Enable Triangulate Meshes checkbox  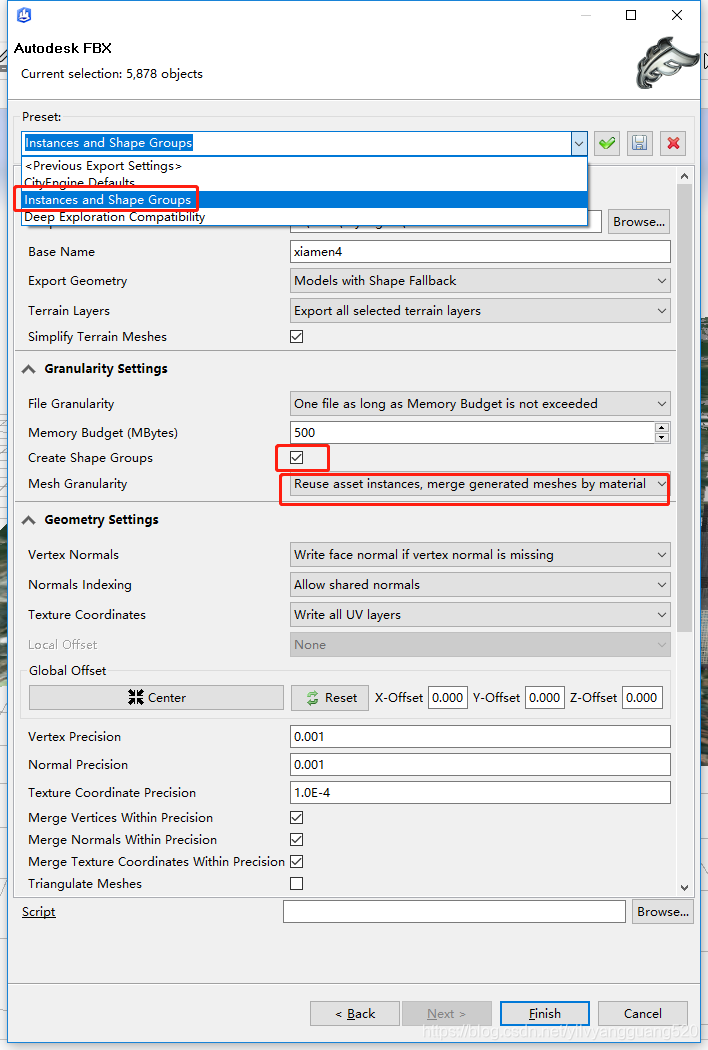(x=297, y=884)
